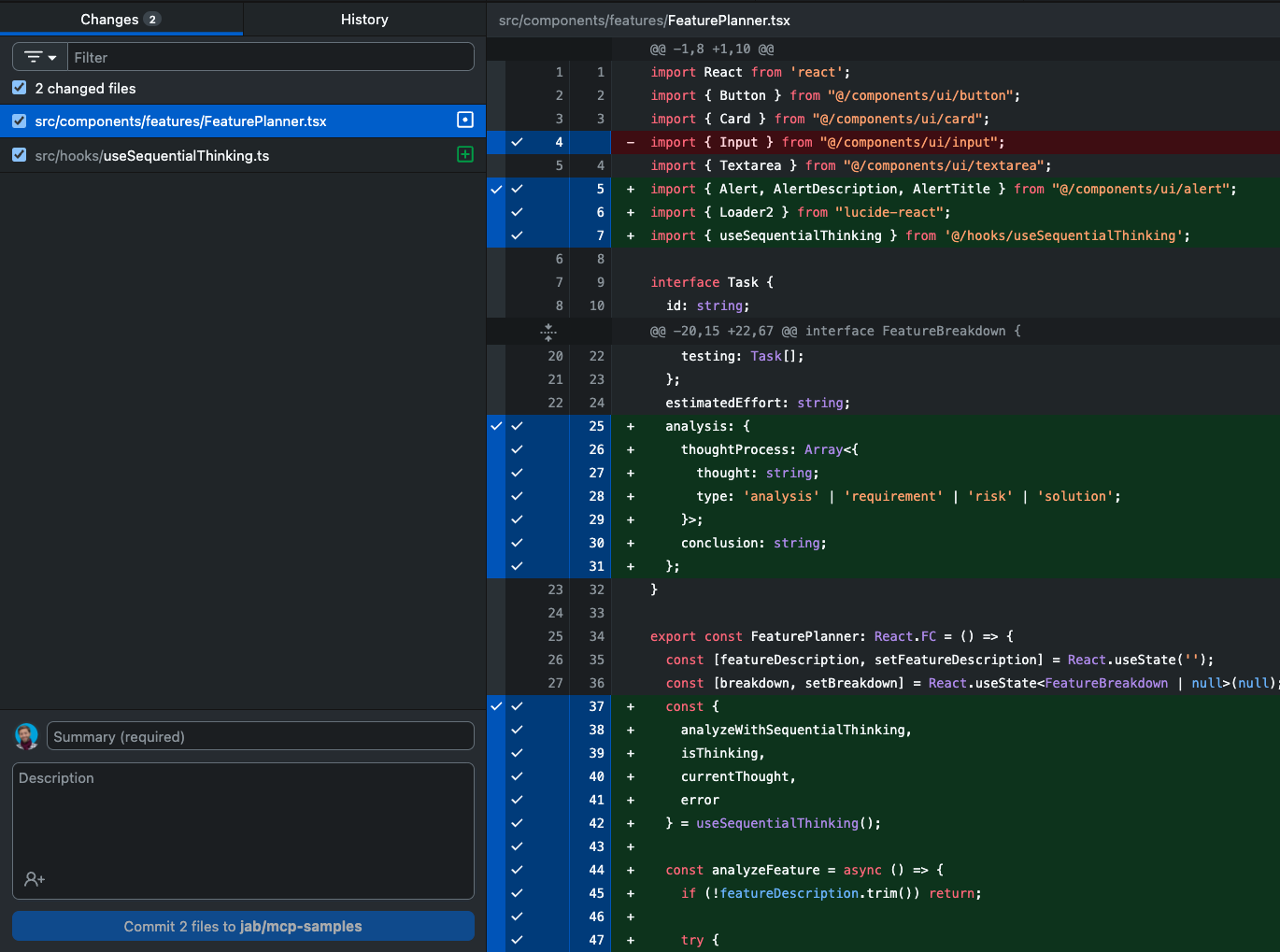The image size is (1280, 952).
Task: Toggle the hunk checkmark at line 25
Action: 496,426
